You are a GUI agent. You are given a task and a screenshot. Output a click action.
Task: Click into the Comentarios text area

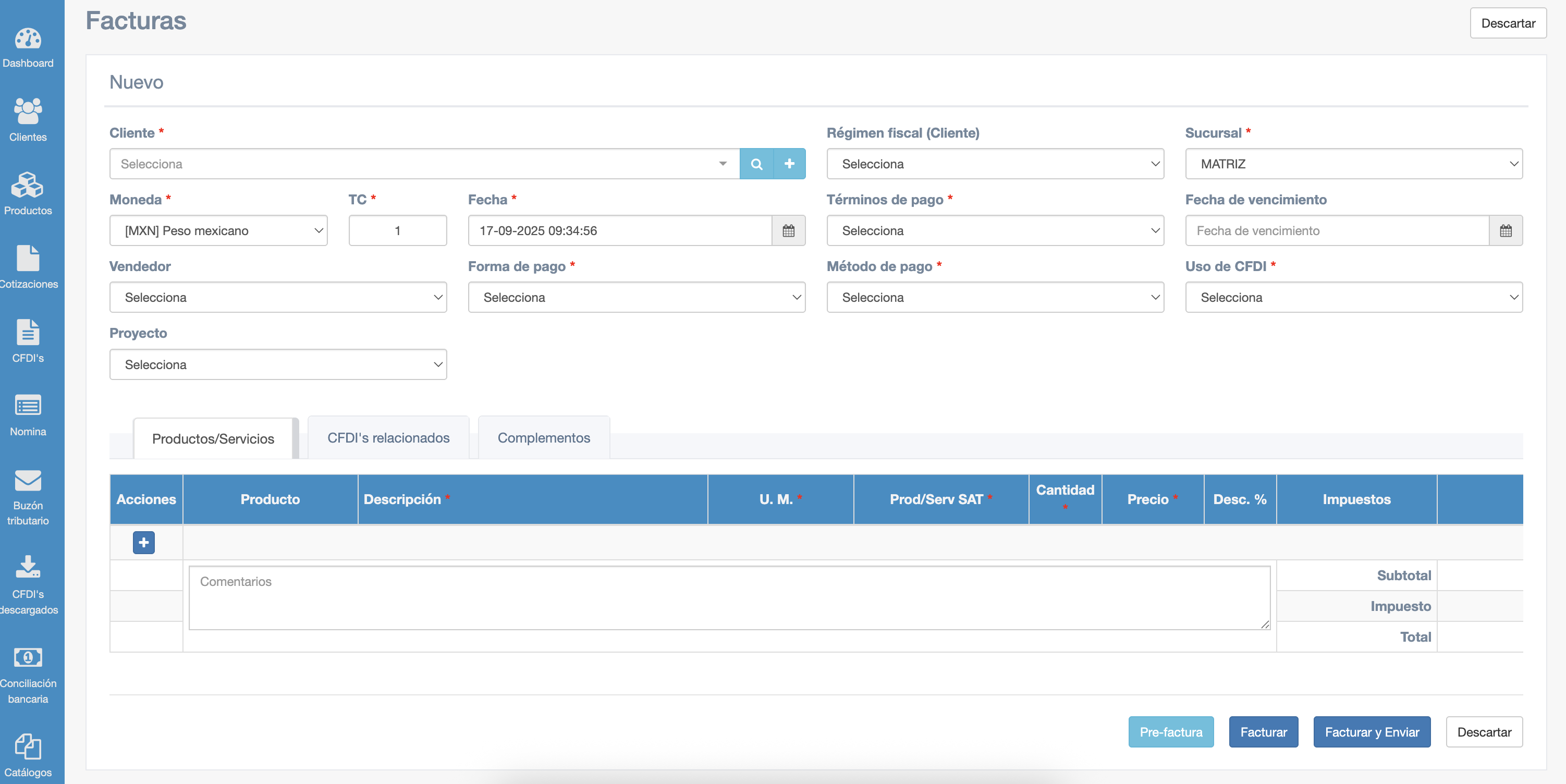click(x=729, y=597)
